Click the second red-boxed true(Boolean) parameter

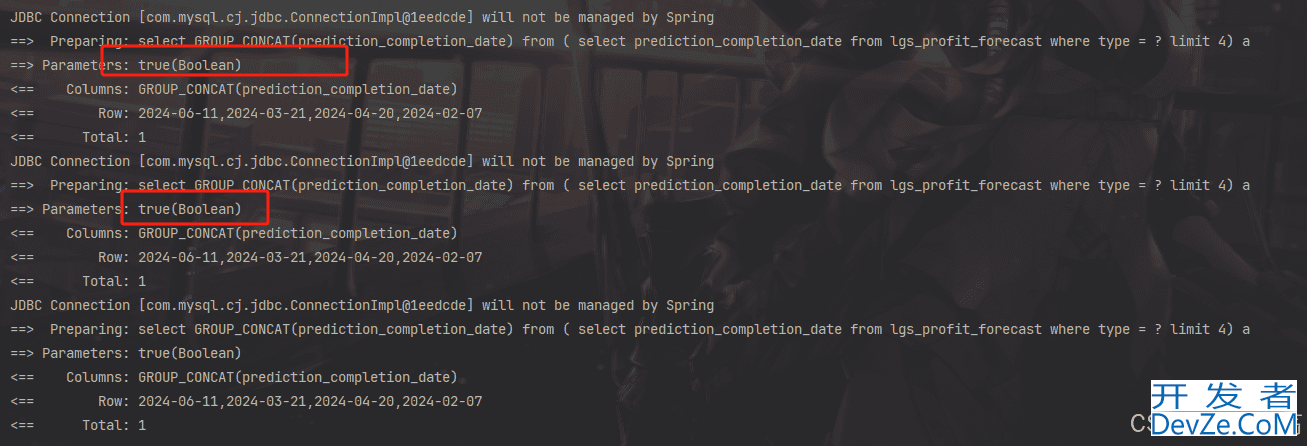(x=190, y=209)
